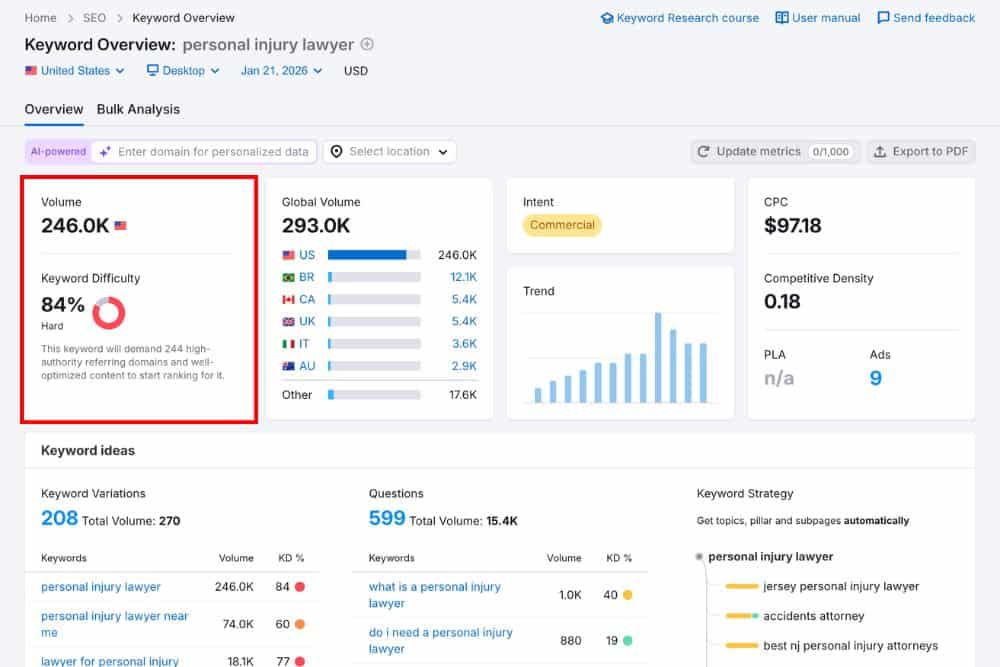
Task: Open the United States country dropdown
Action: point(75,71)
